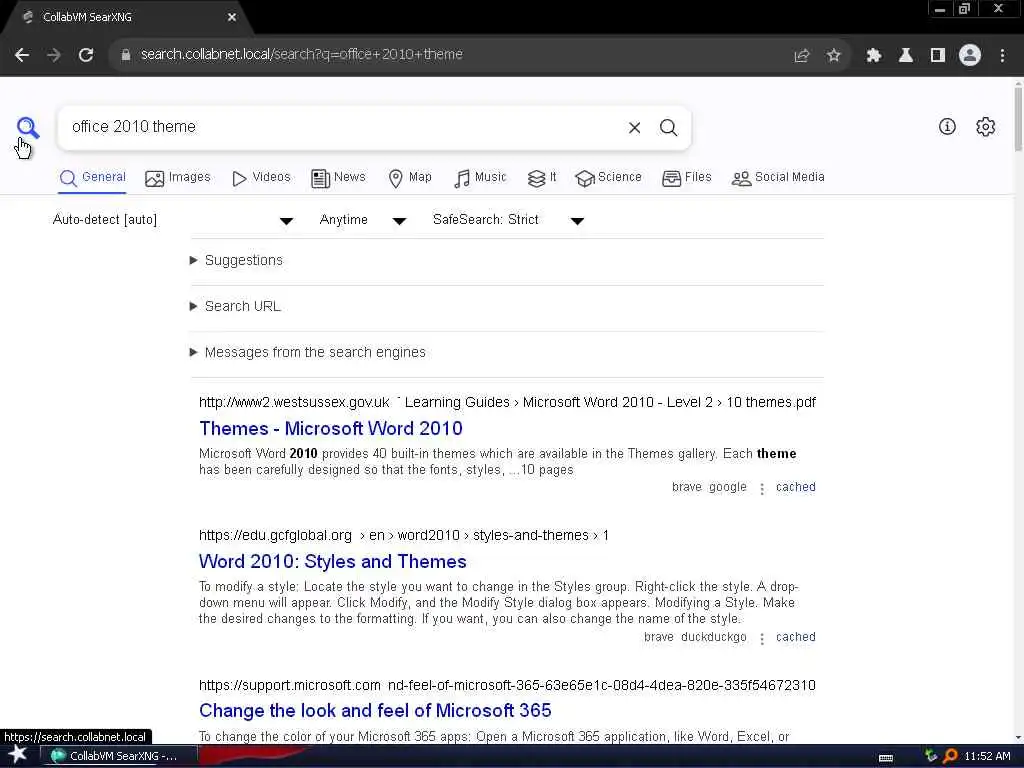This screenshot has width=1024, height=768.
Task: Click the lock icon in address bar
Action: 126,55
